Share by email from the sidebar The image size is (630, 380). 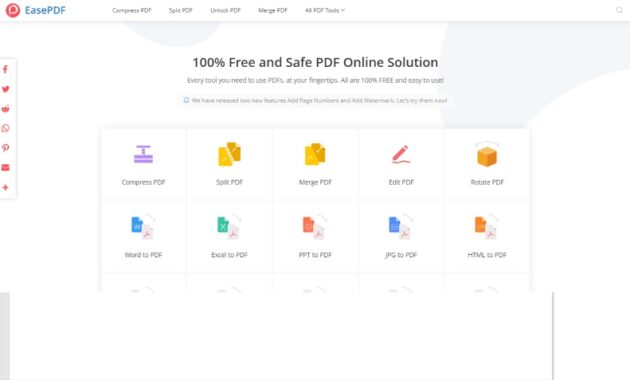(x=6, y=168)
